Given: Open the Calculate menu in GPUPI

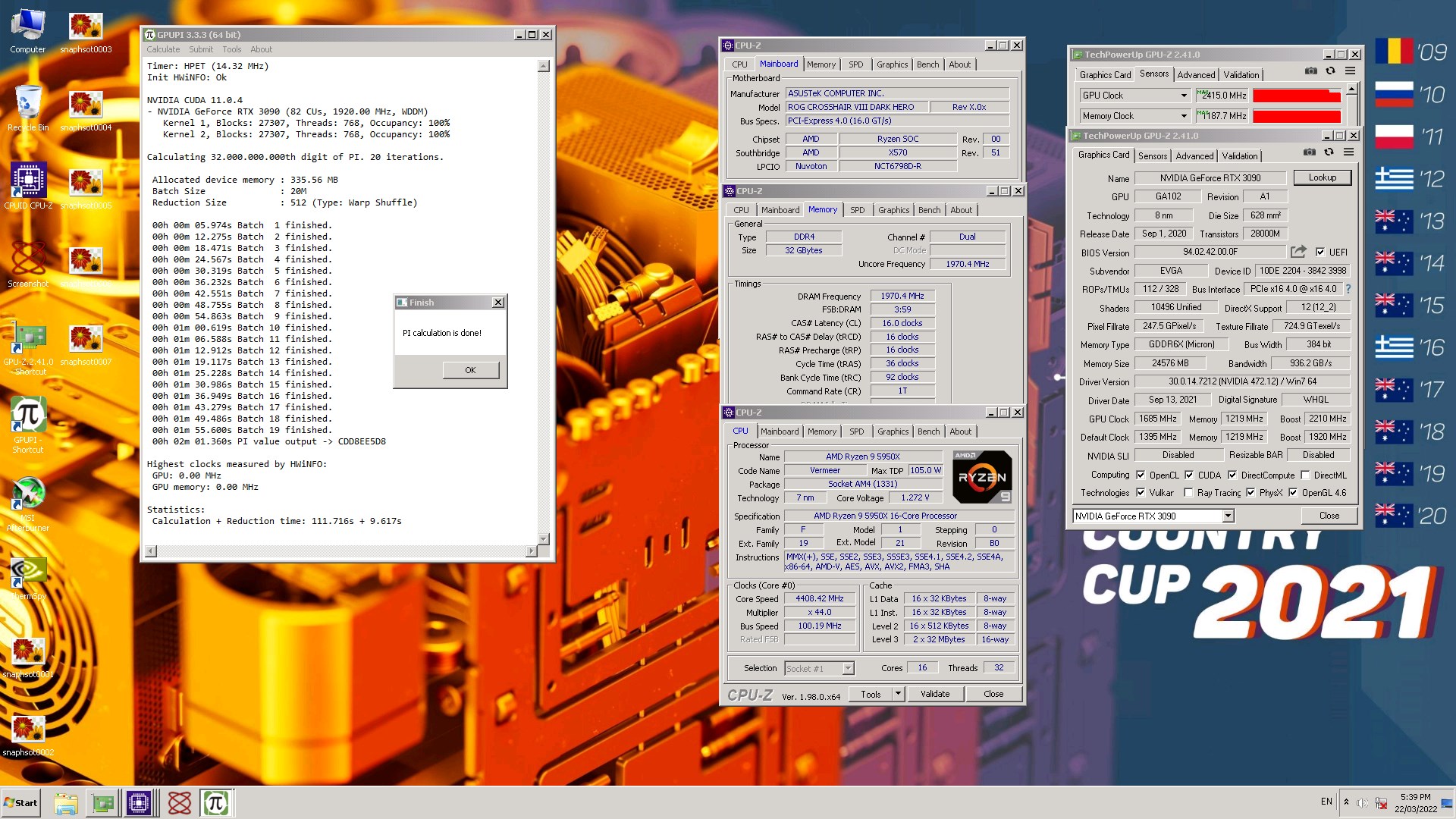Looking at the screenshot, I should point(163,49).
